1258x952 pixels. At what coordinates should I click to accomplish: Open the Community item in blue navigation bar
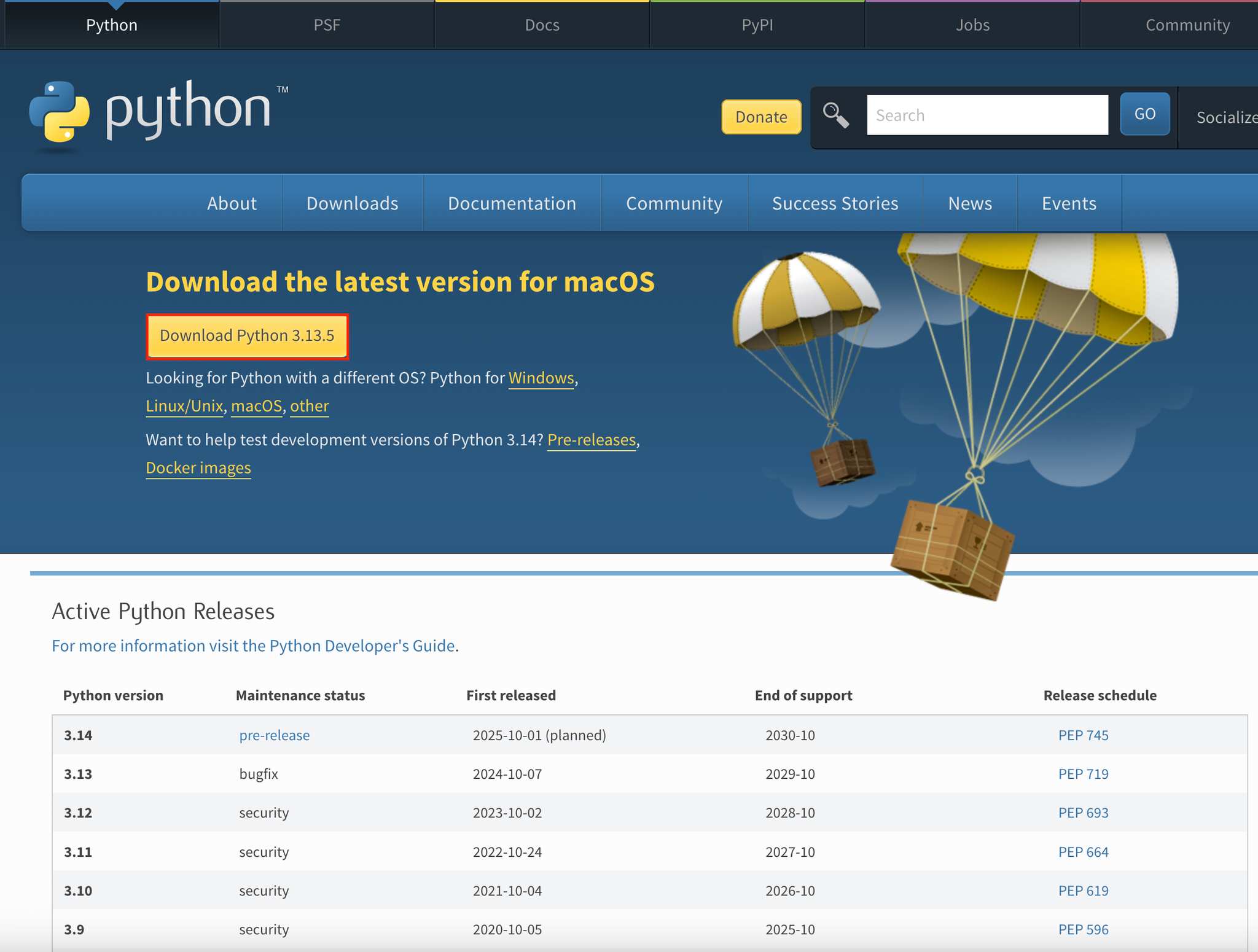674,203
